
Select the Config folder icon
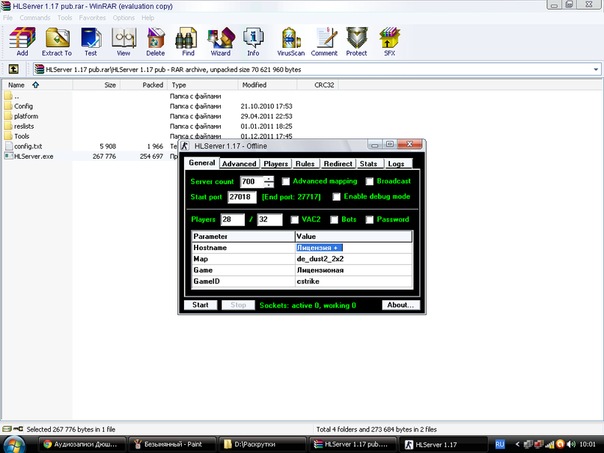(8, 106)
